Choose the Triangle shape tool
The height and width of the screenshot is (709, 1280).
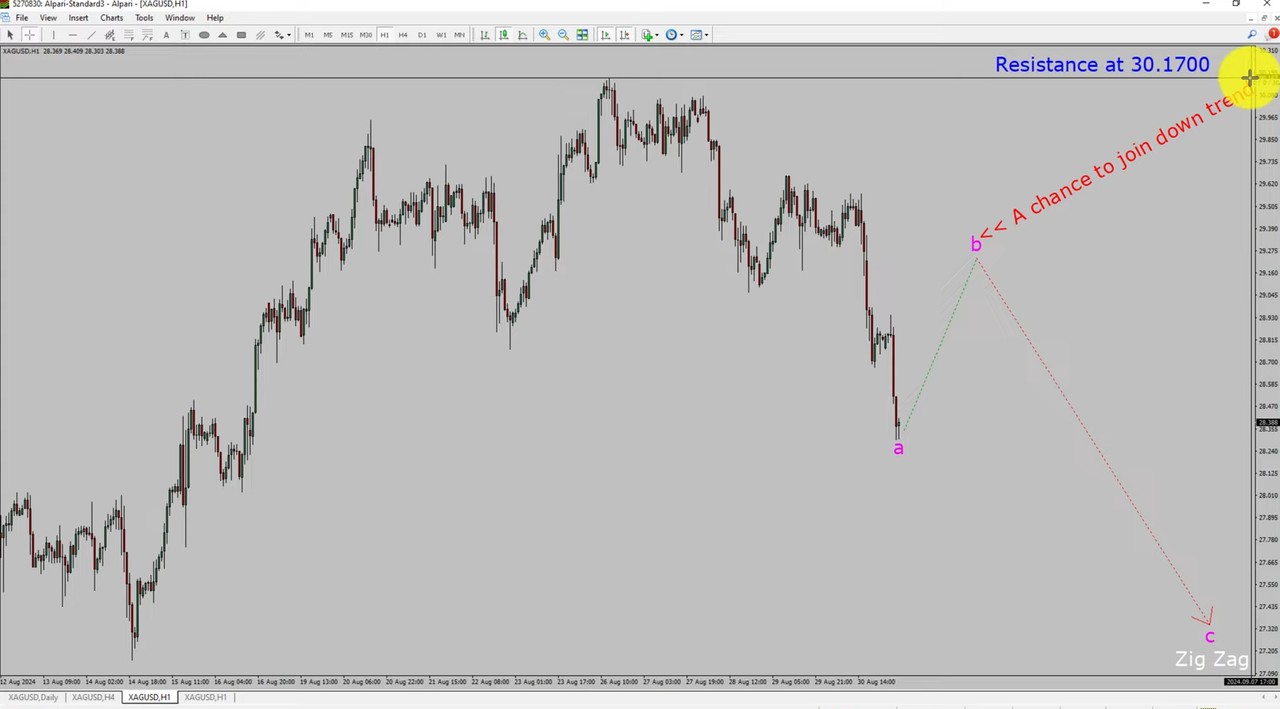click(x=223, y=35)
